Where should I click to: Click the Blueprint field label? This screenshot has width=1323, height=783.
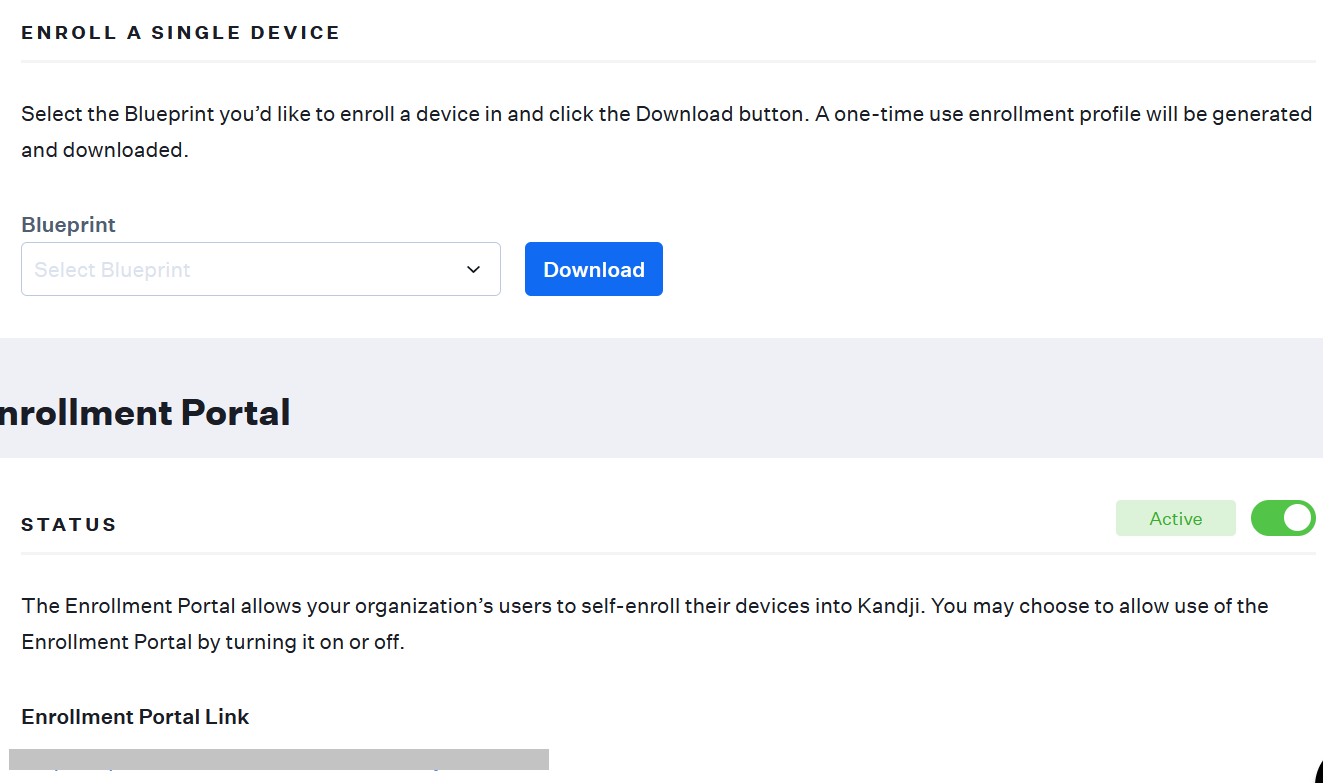click(x=68, y=225)
